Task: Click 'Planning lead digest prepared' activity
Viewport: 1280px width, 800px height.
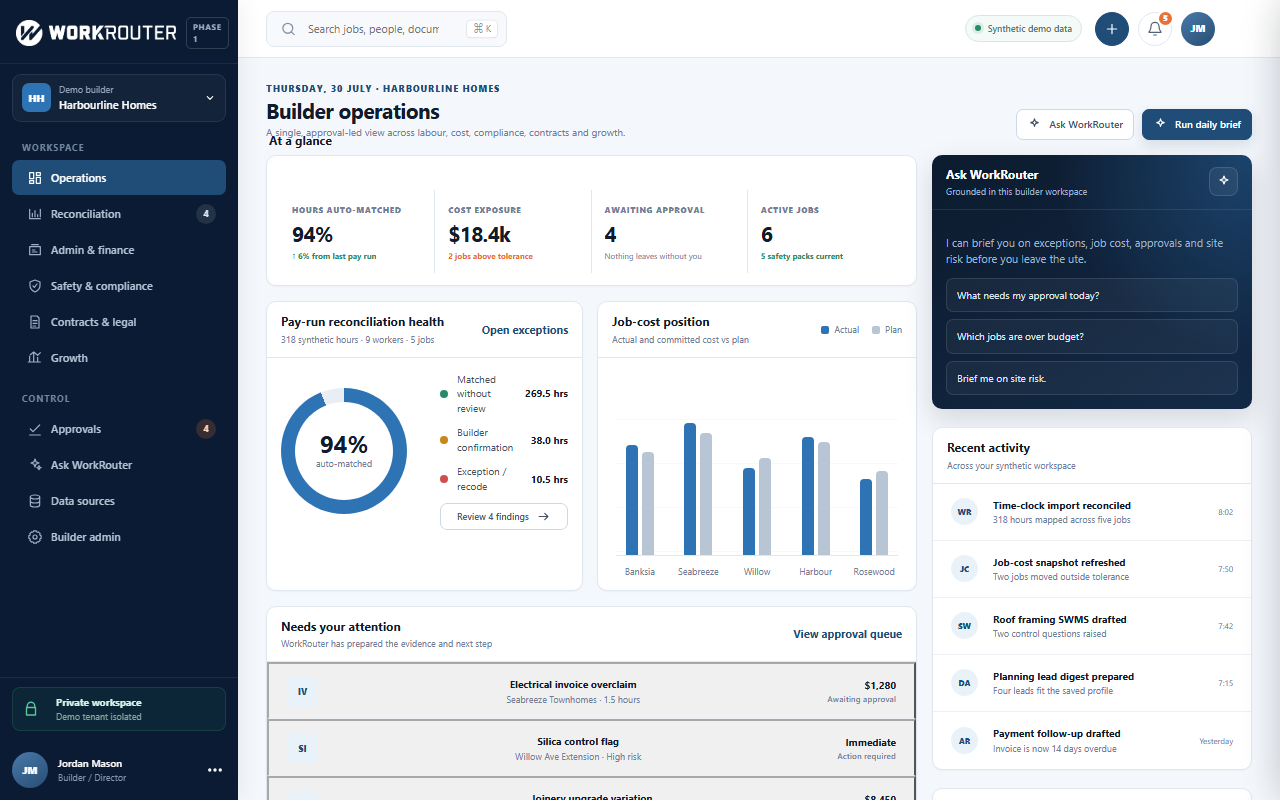Action: (x=1092, y=683)
